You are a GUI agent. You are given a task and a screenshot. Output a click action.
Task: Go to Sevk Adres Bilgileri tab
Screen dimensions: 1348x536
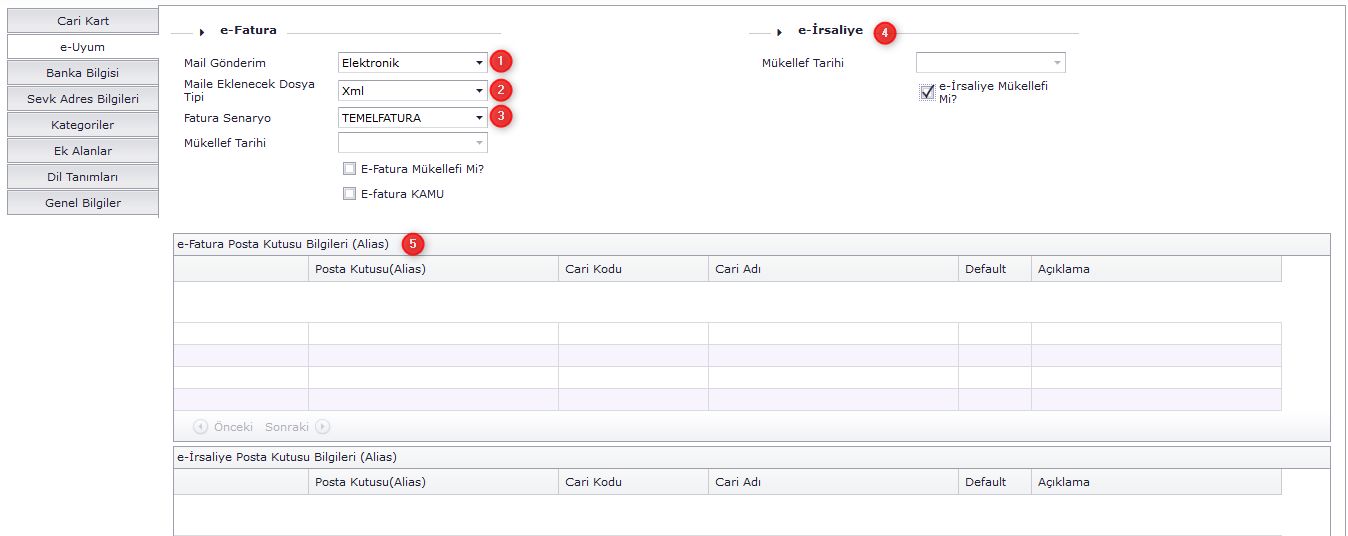(x=83, y=99)
